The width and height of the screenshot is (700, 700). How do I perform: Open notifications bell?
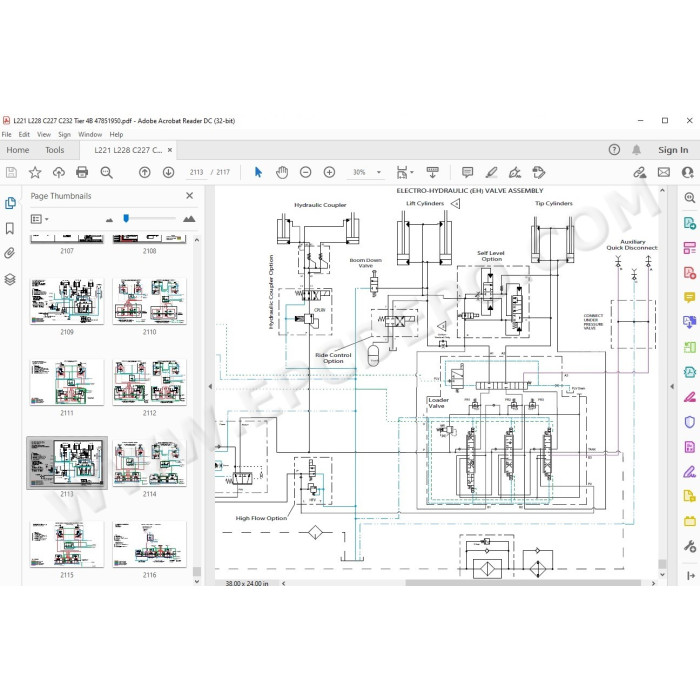[637, 150]
